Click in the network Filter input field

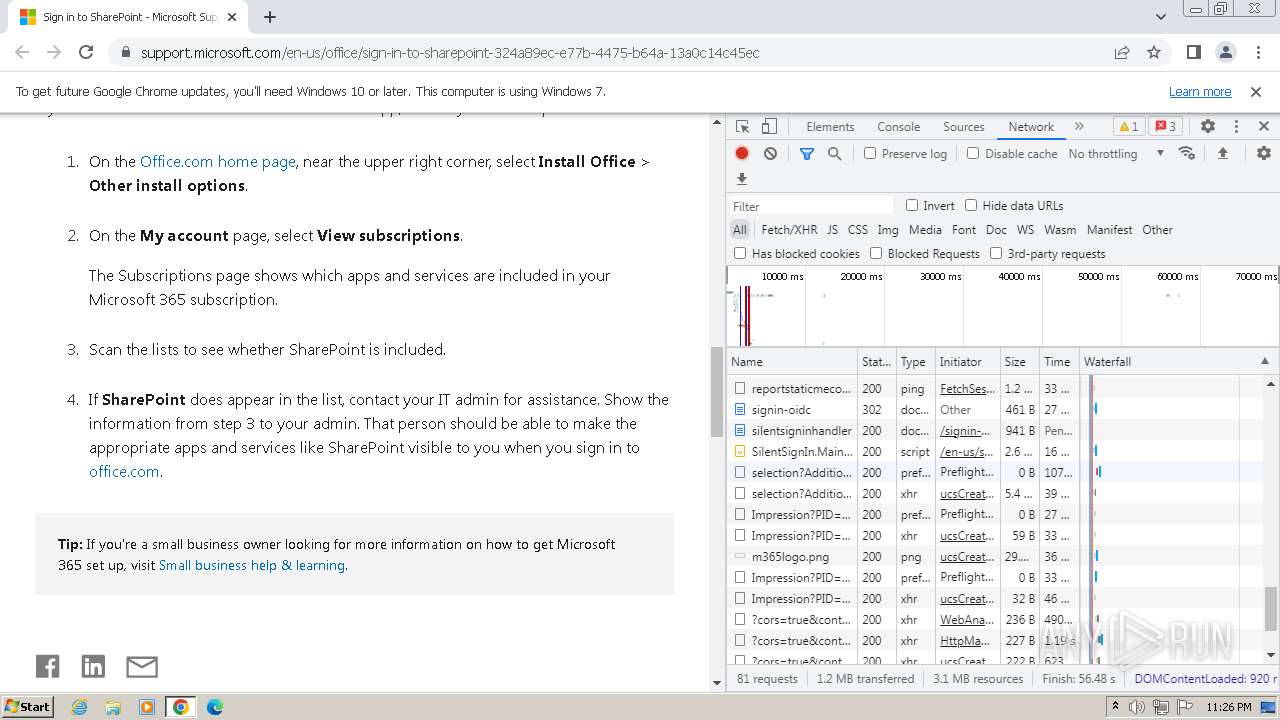(x=812, y=206)
